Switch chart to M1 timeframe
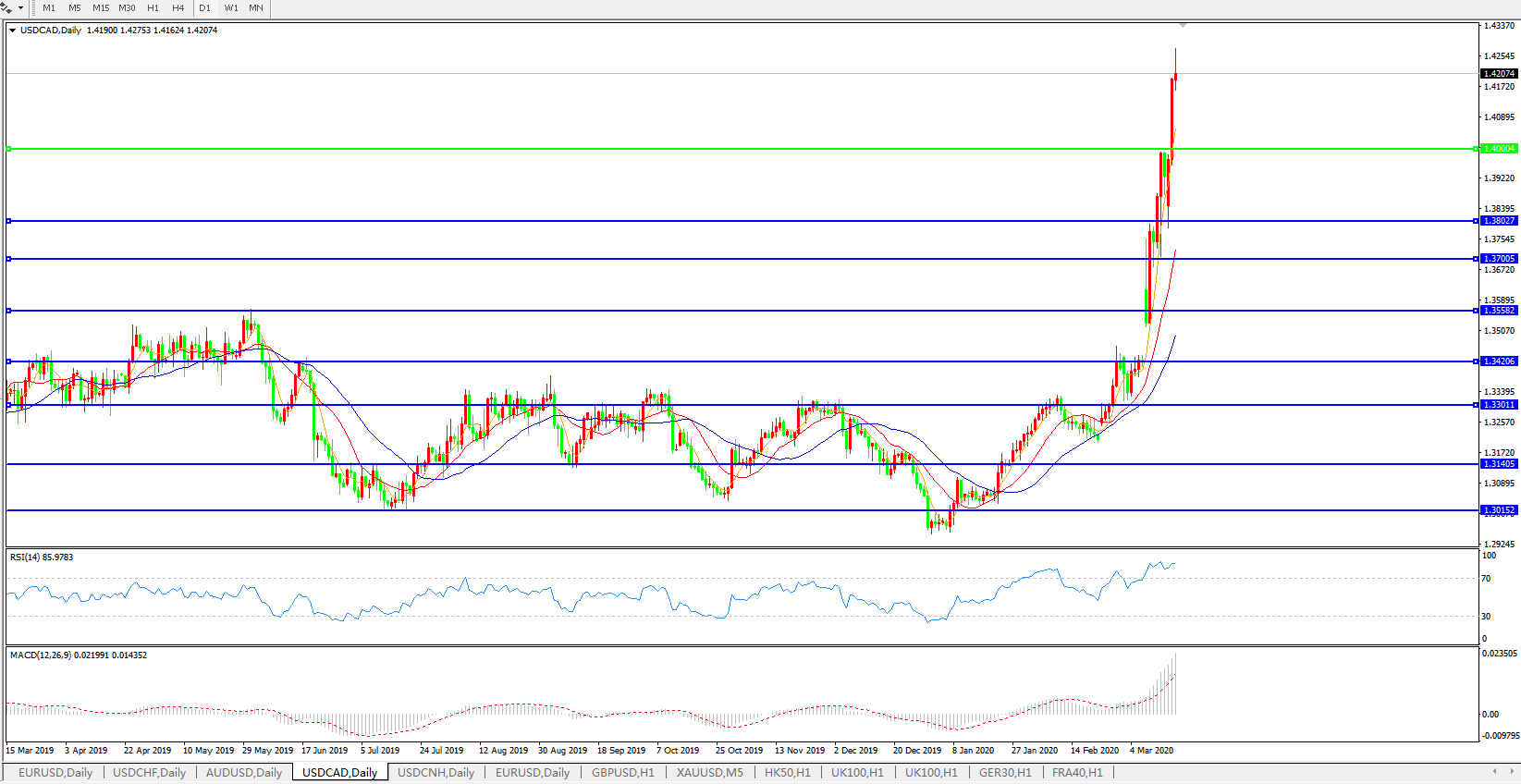This screenshot has height=784, width=1521. (x=49, y=8)
